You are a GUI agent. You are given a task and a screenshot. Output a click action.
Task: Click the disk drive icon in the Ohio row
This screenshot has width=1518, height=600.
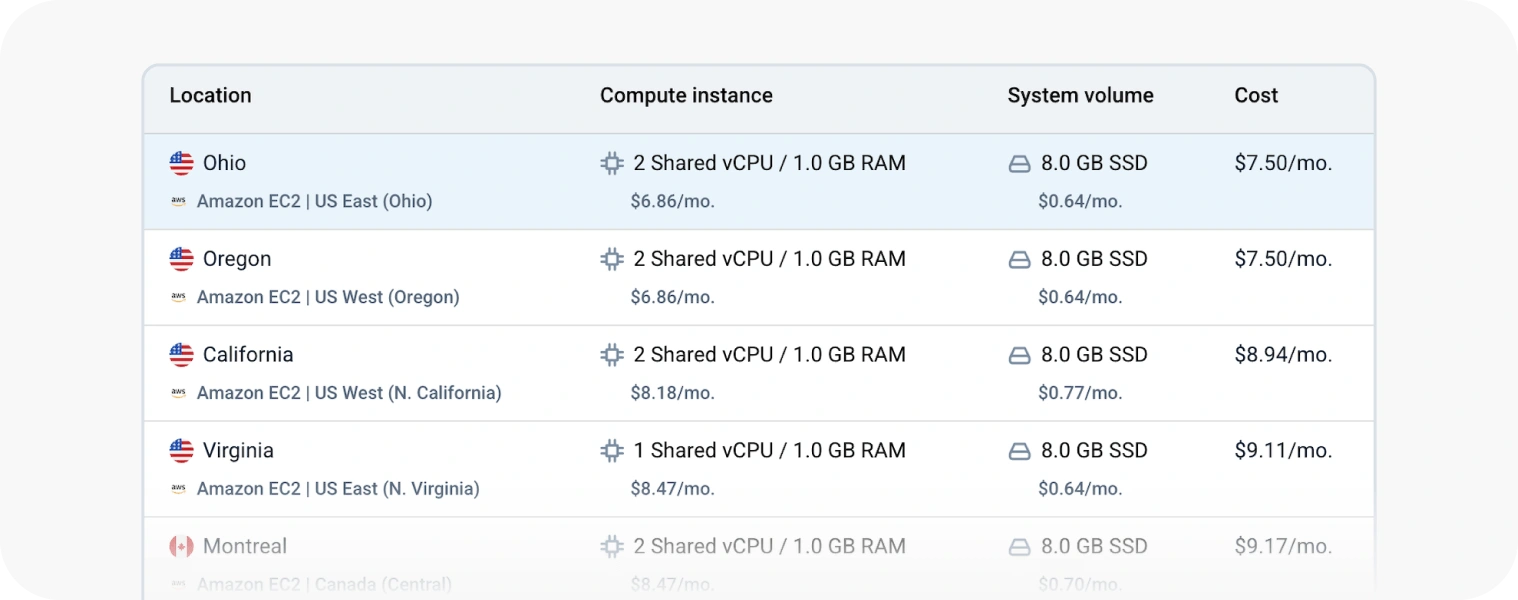click(x=1019, y=164)
